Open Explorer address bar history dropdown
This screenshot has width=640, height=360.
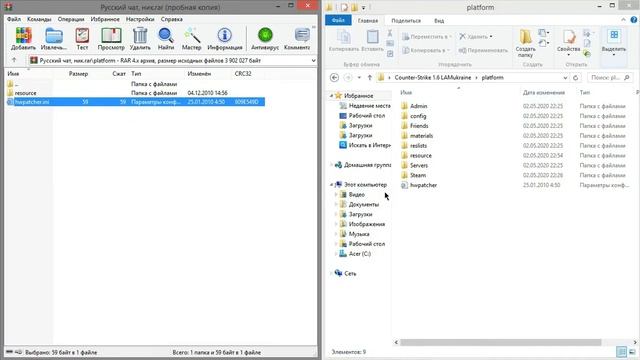click(565, 78)
